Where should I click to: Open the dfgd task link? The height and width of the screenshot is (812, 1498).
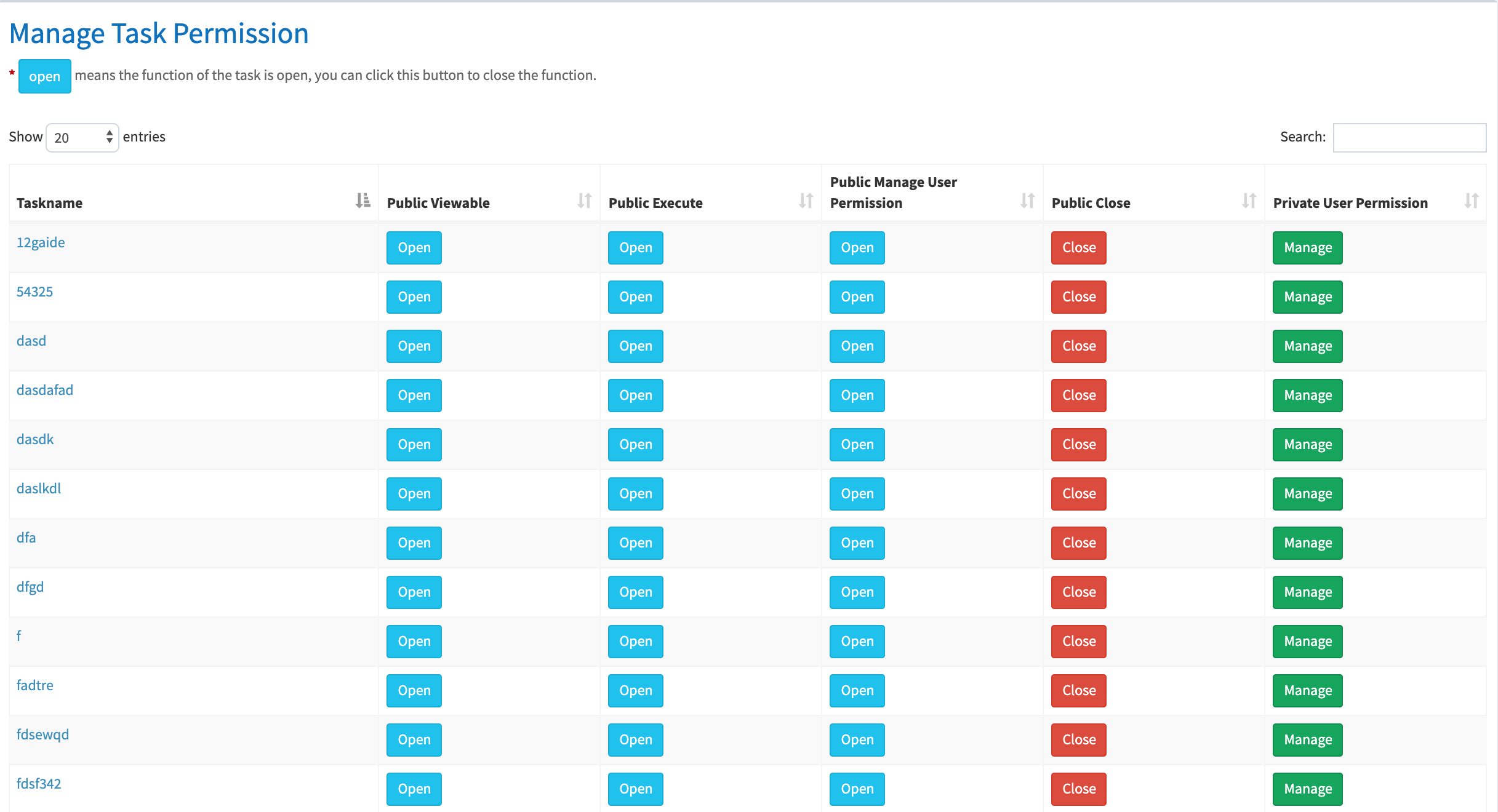(30, 587)
